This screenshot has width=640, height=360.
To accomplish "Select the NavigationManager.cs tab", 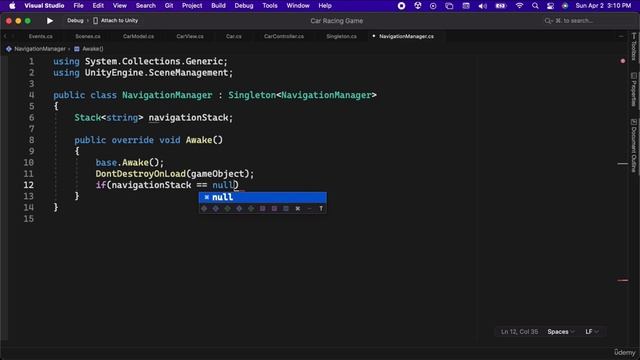I will click(x=406, y=36).
